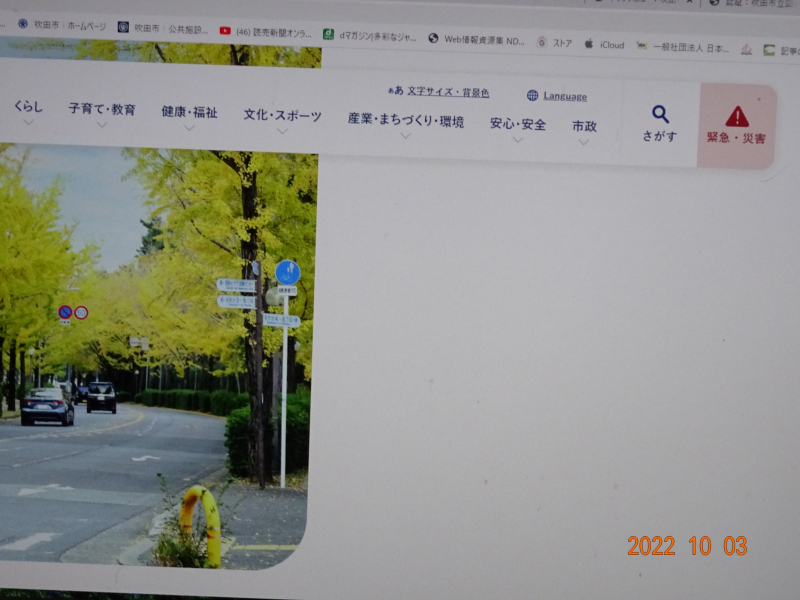Open the 吹田市 公共施設 bookmark

click(163, 28)
